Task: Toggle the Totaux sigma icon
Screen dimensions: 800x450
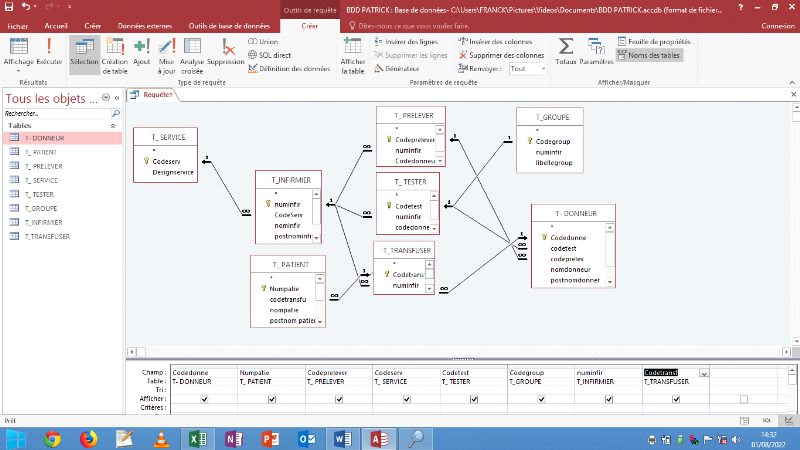Action: 566,52
